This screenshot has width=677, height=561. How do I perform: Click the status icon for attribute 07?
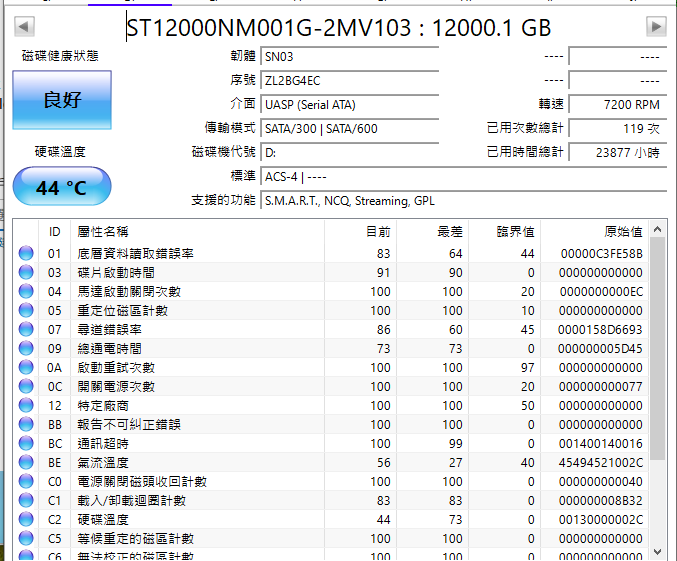tap(26, 329)
